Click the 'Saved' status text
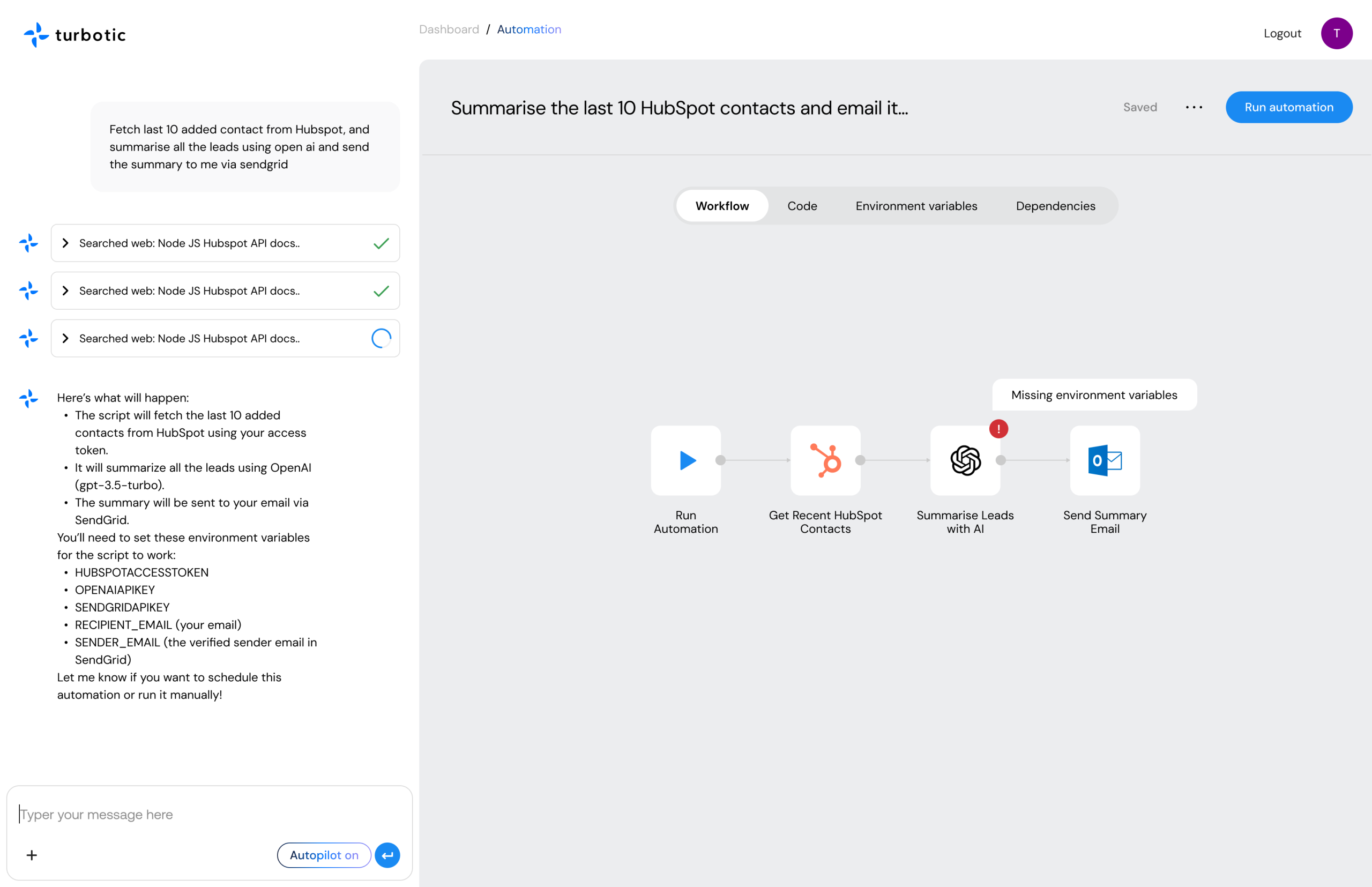Screen dimensions: 1372x887 pyautogui.click(x=1139, y=107)
